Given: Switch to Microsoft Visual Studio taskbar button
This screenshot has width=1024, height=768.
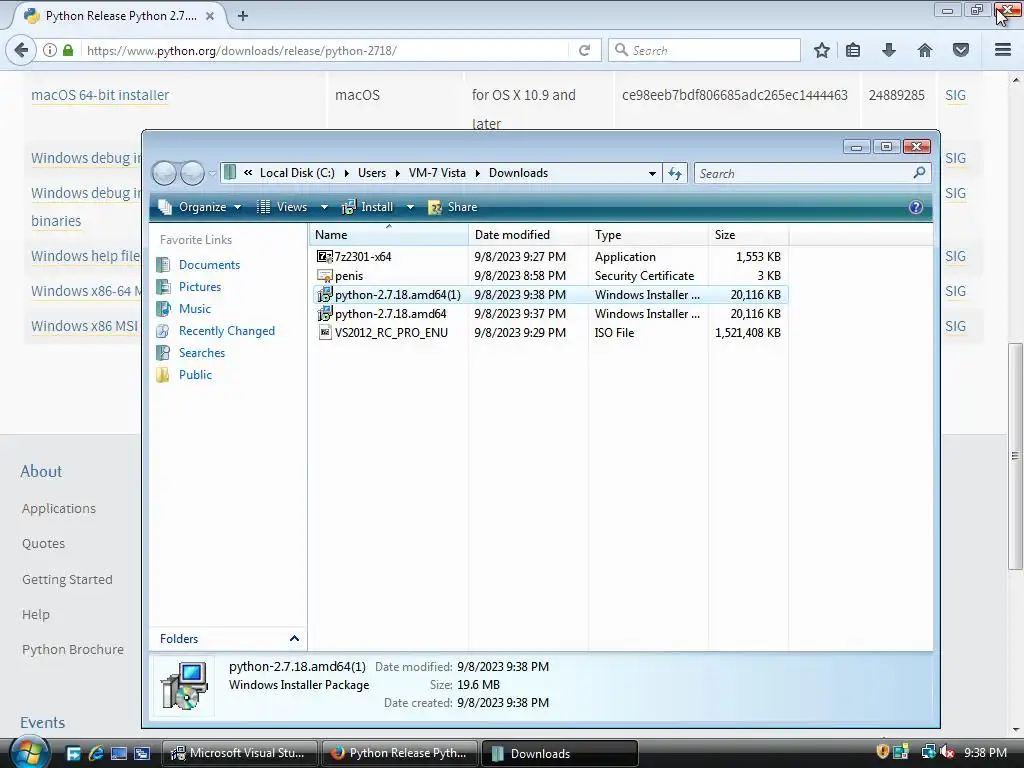Looking at the screenshot, I should point(239,753).
